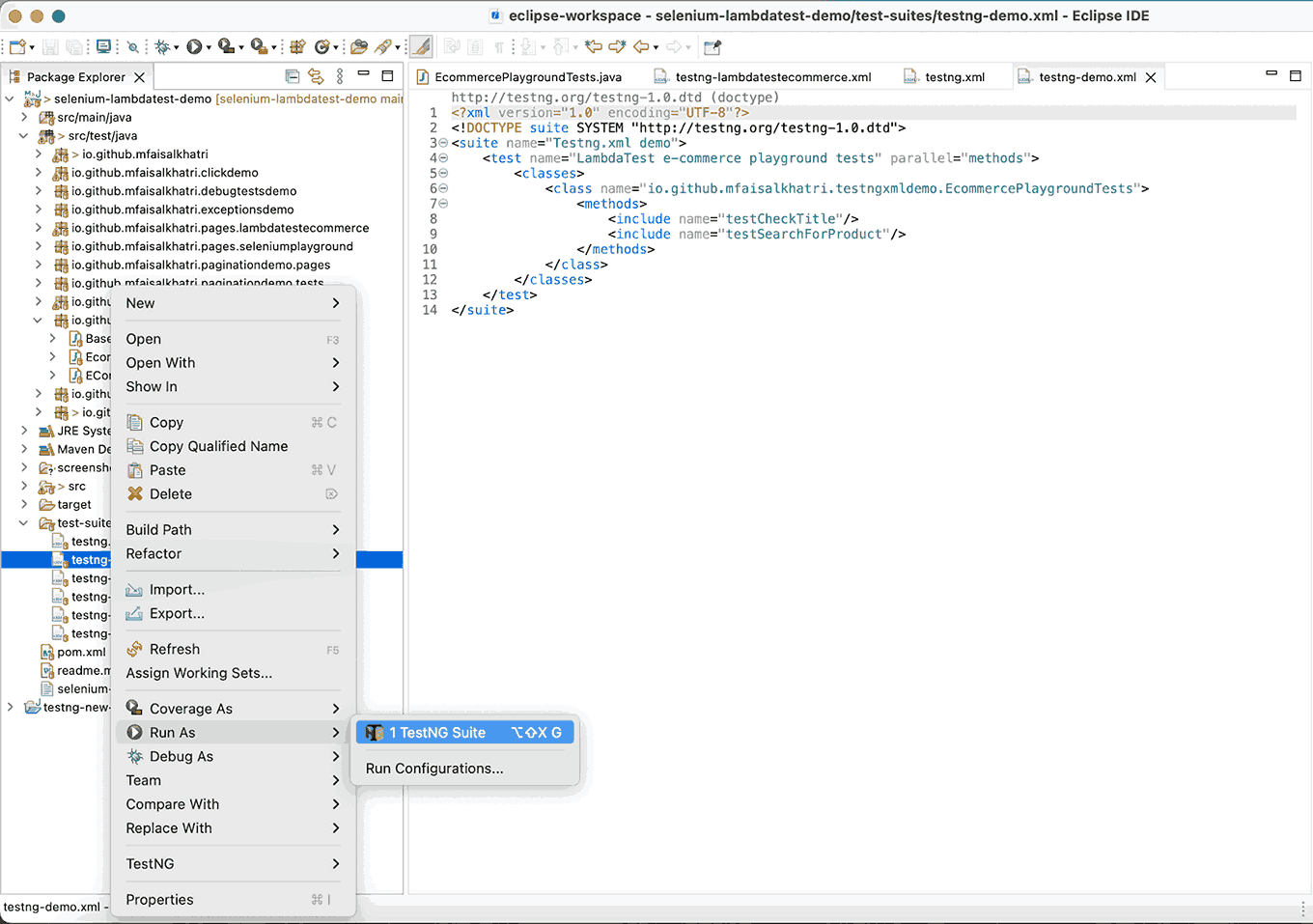1313x924 pixels.
Task: Open search using the magnifier toolbar icon
Action: coord(133,45)
